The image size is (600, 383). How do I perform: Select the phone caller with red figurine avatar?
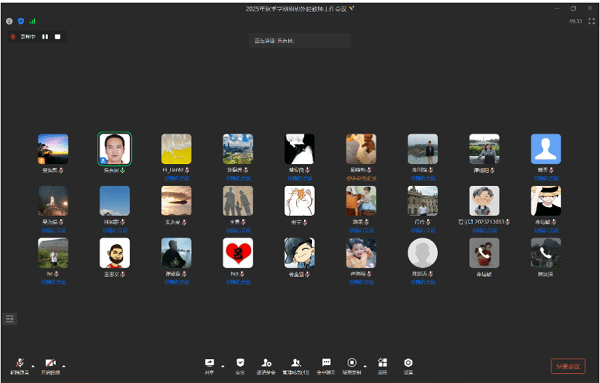(484, 253)
